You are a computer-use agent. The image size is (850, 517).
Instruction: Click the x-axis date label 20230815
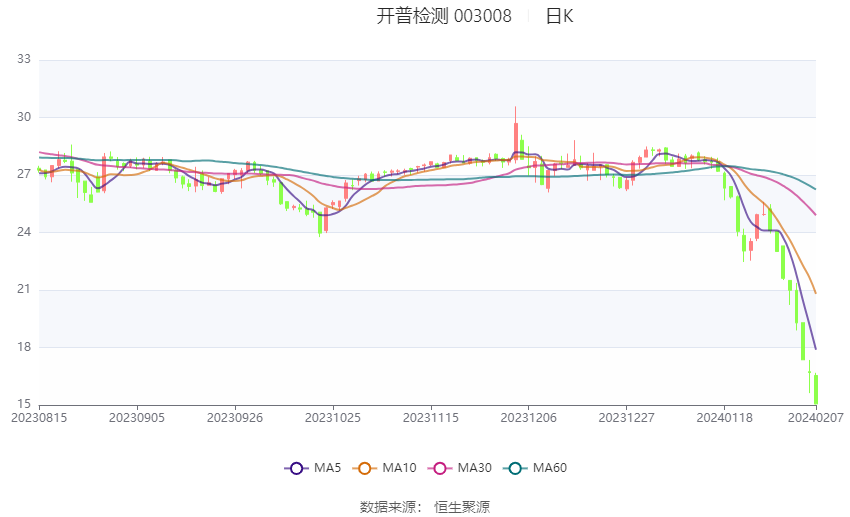click(x=39, y=418)
